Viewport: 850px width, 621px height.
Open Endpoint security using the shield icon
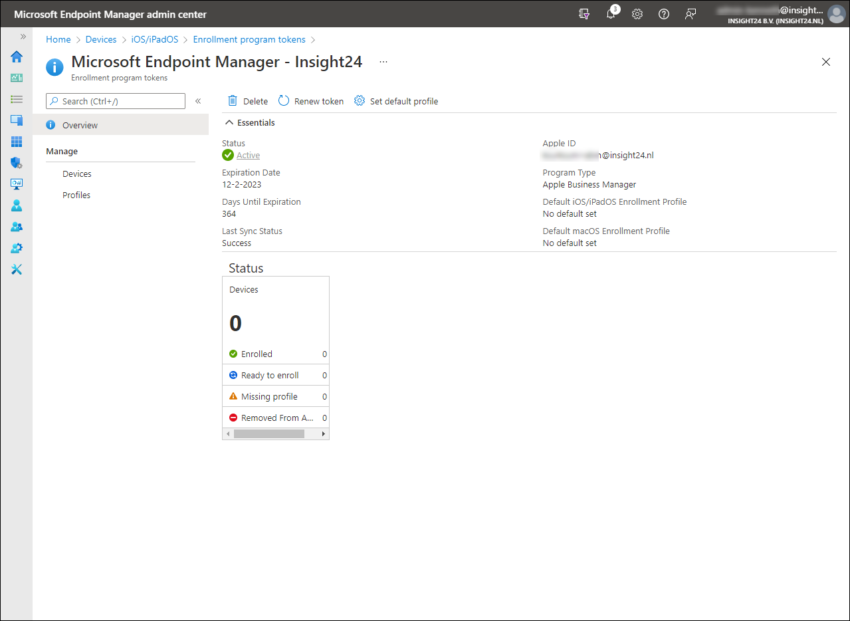pyautogui.click(x=15, y=162)
